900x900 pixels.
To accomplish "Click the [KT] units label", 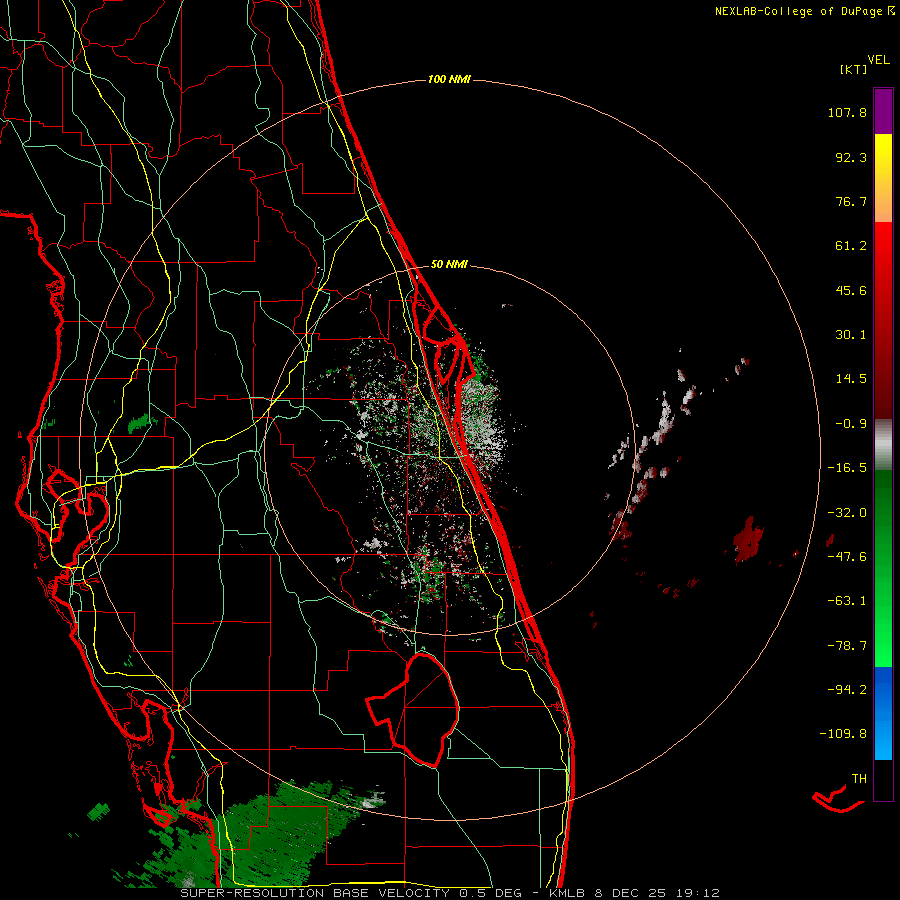I will click(853, 69).
